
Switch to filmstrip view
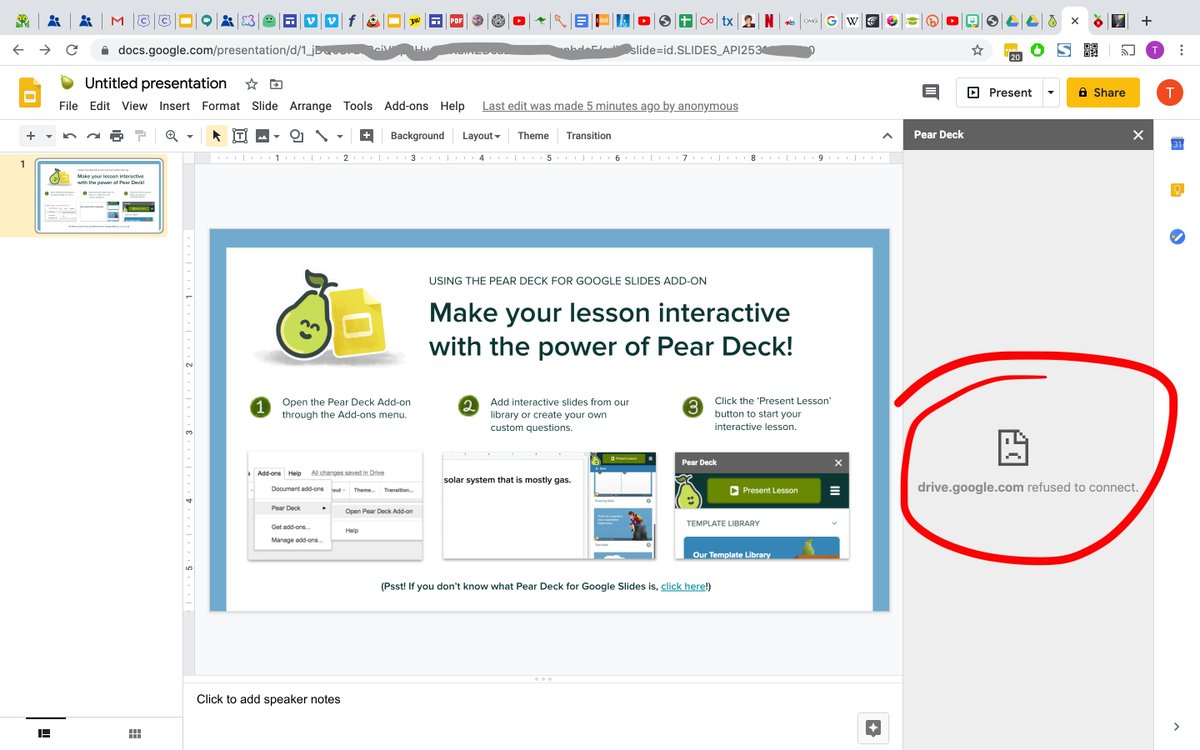(x=44, y=733)
